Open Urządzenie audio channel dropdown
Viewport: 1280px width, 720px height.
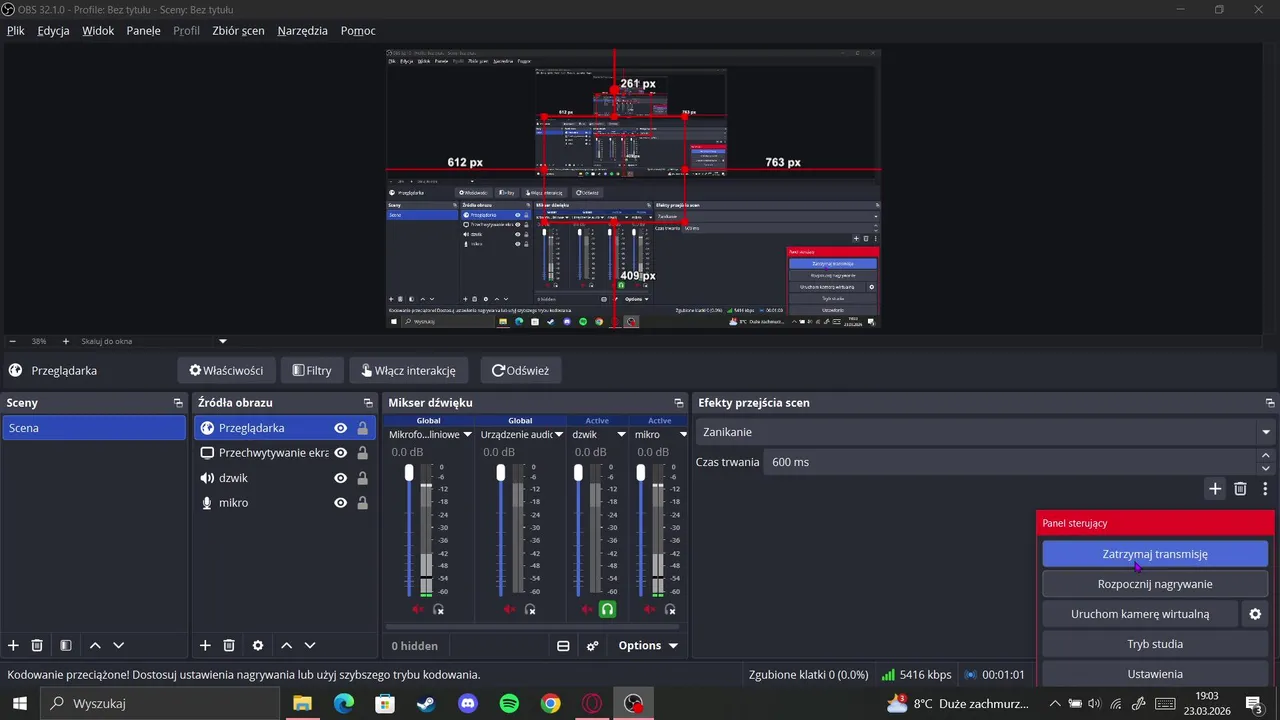click(559, 435)
